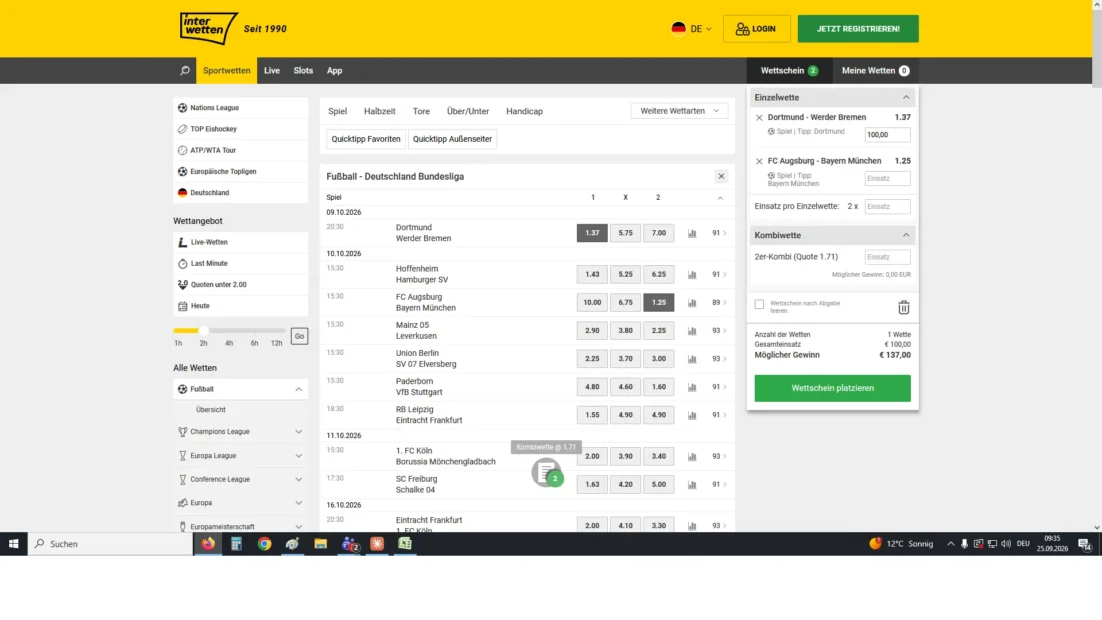
Task: Close the Deutschland Bundesliga panel
Action: tap(721, 176)
